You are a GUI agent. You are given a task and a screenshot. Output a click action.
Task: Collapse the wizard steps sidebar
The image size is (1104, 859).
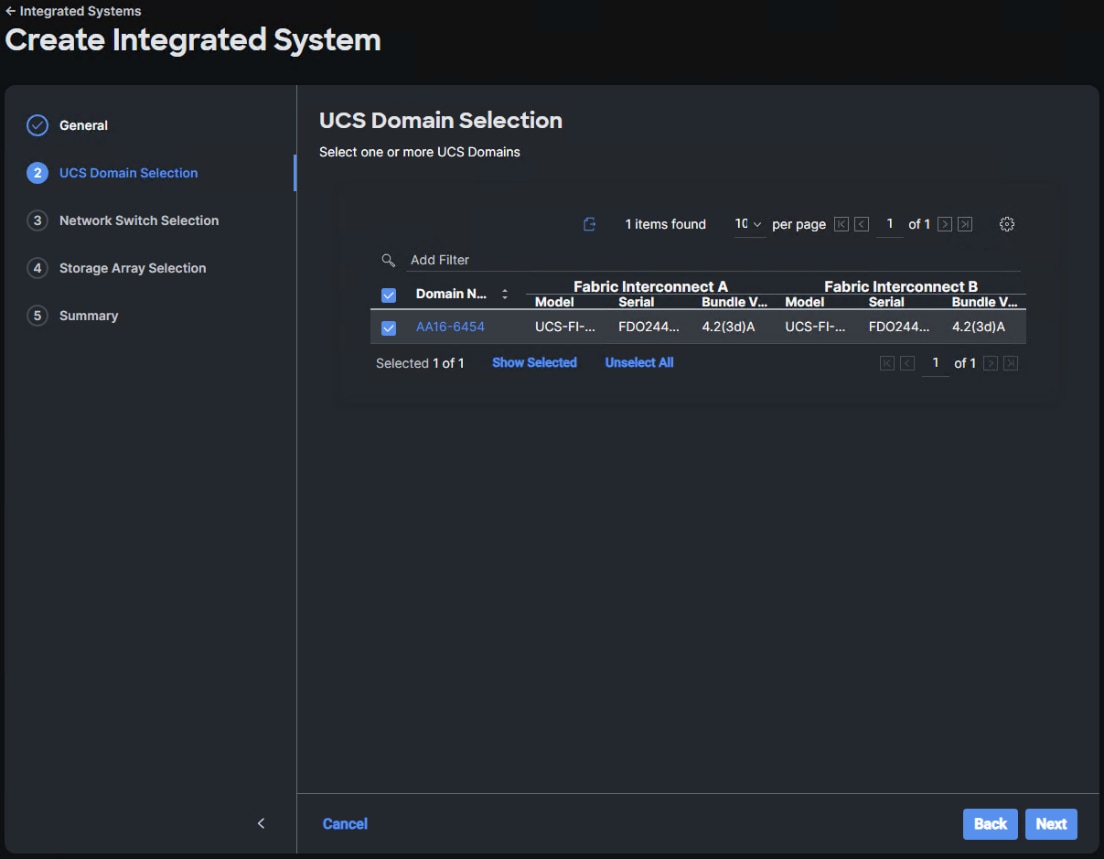pos(261,823)
